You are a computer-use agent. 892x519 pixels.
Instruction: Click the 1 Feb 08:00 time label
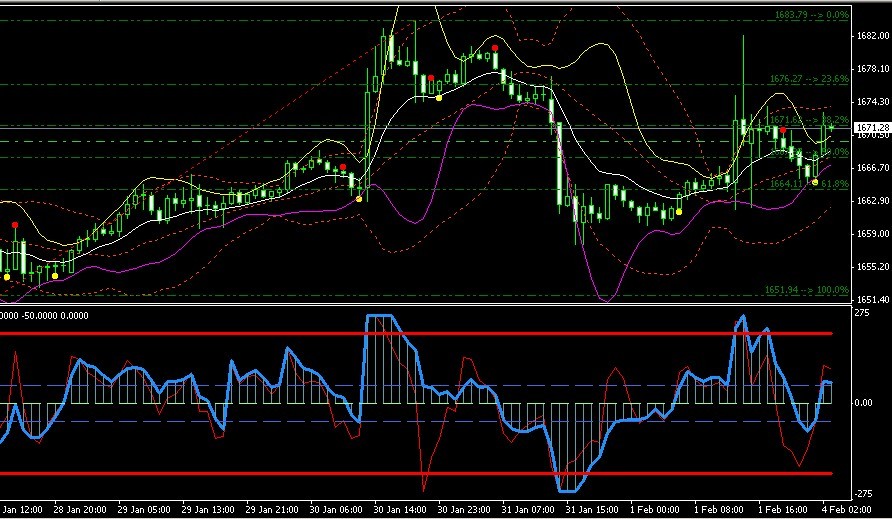pyautogui.click(x=719, y=509)
